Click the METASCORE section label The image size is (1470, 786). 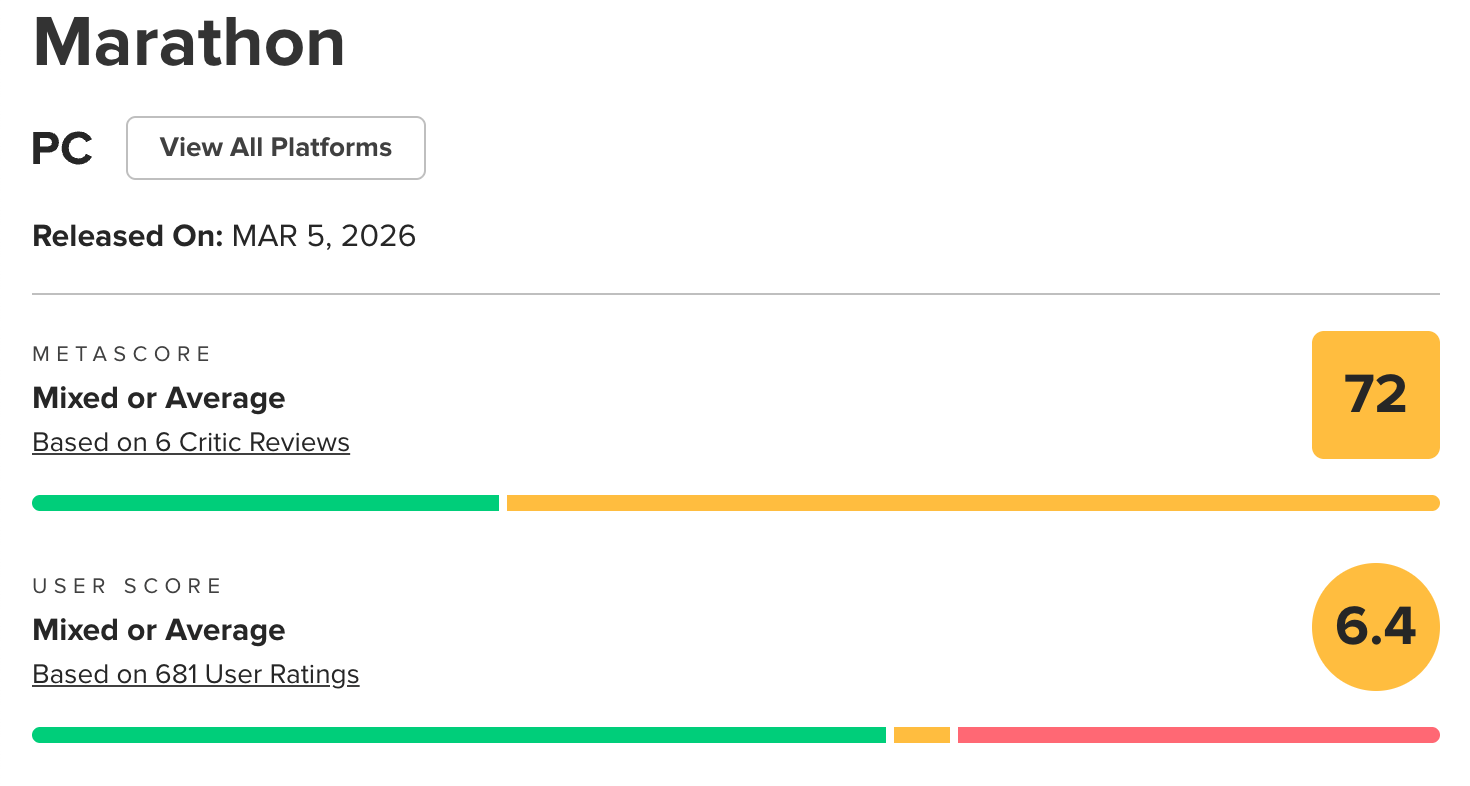coord(122,354)
